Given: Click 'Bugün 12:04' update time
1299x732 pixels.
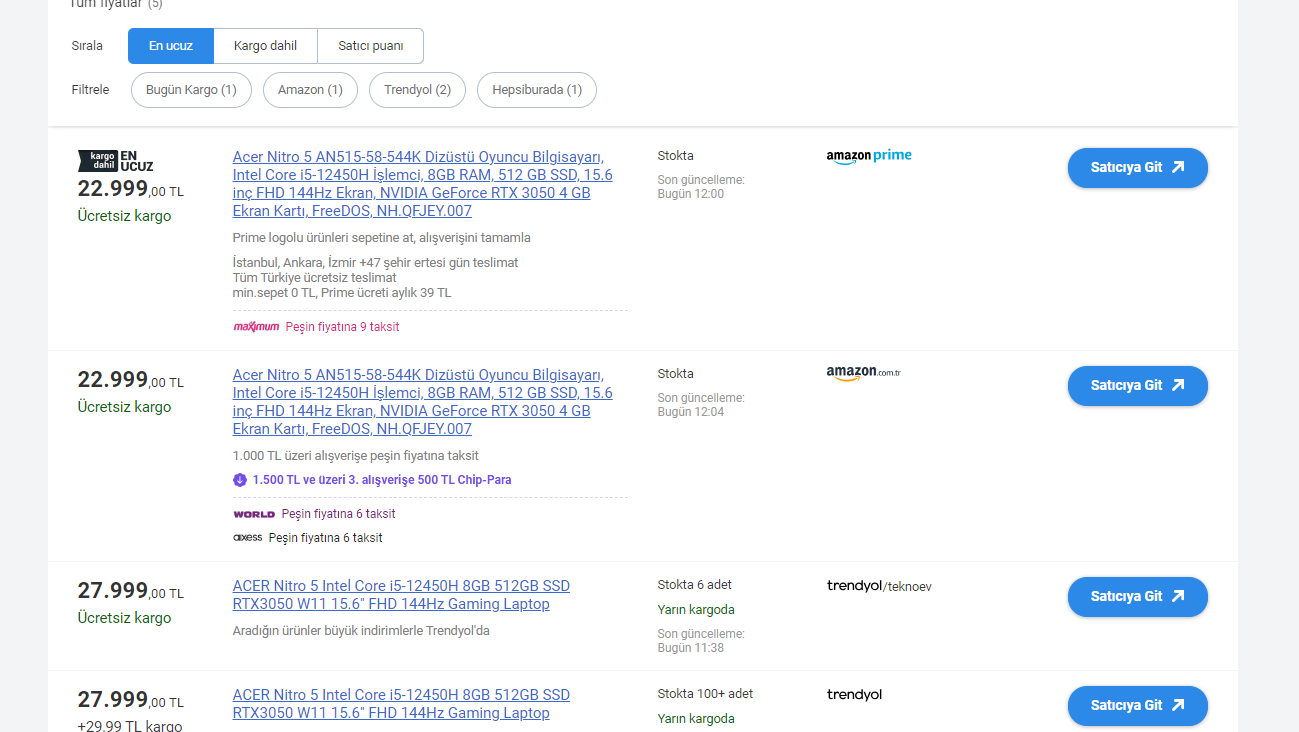Looking at the screenshot, I should [x=691, y=412].
